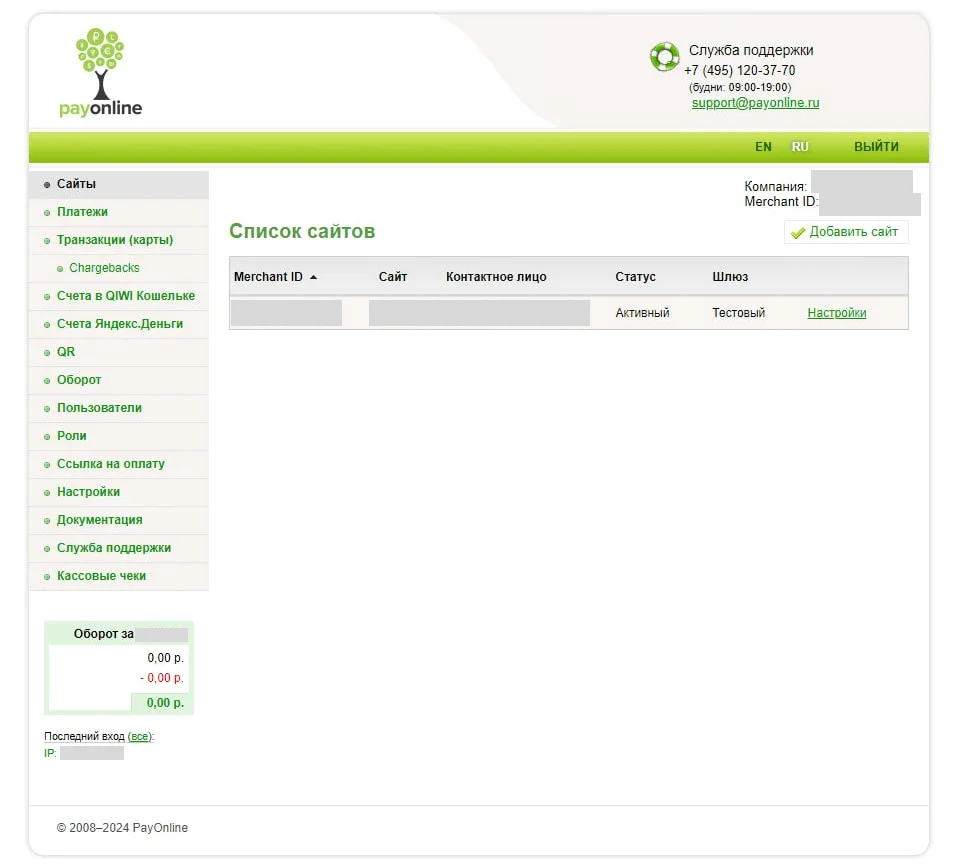955x868 pixels.
Task: Log out with ВЫЙТИ
Action: (x=876, y=147)
